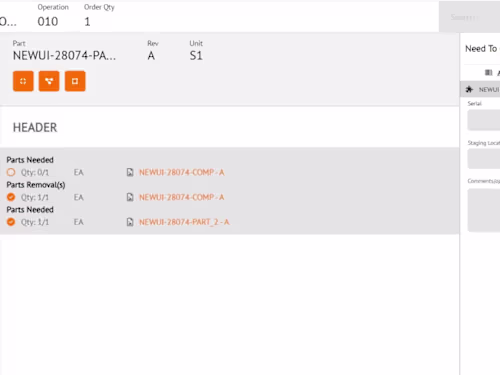This screenshot has width=500, height=375.
Task: Toggle the checked circle in Parts Removal(s)
Action: (11, 197)
